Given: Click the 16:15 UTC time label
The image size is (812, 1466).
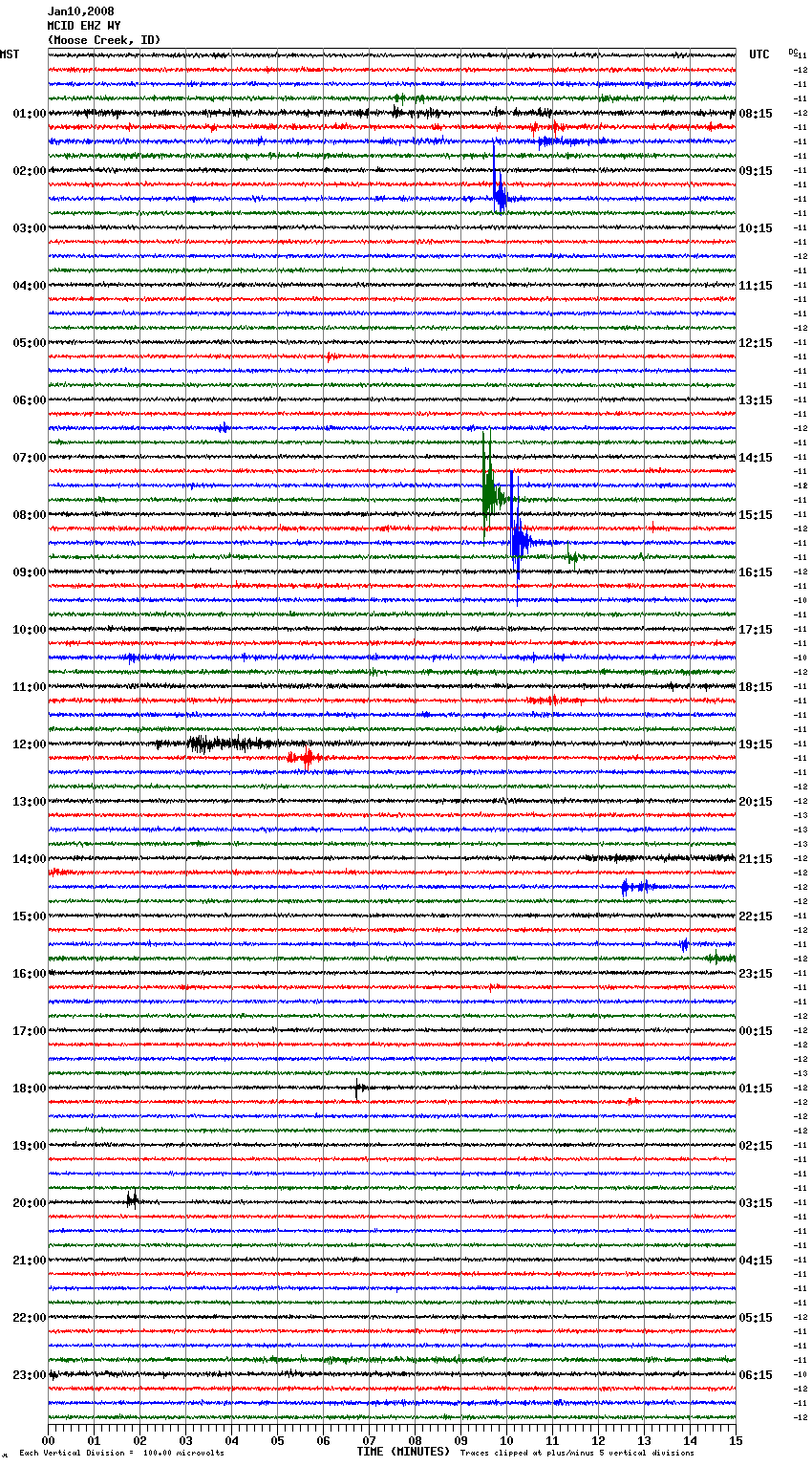Looking at the screenshot, I should click(756, 572).
